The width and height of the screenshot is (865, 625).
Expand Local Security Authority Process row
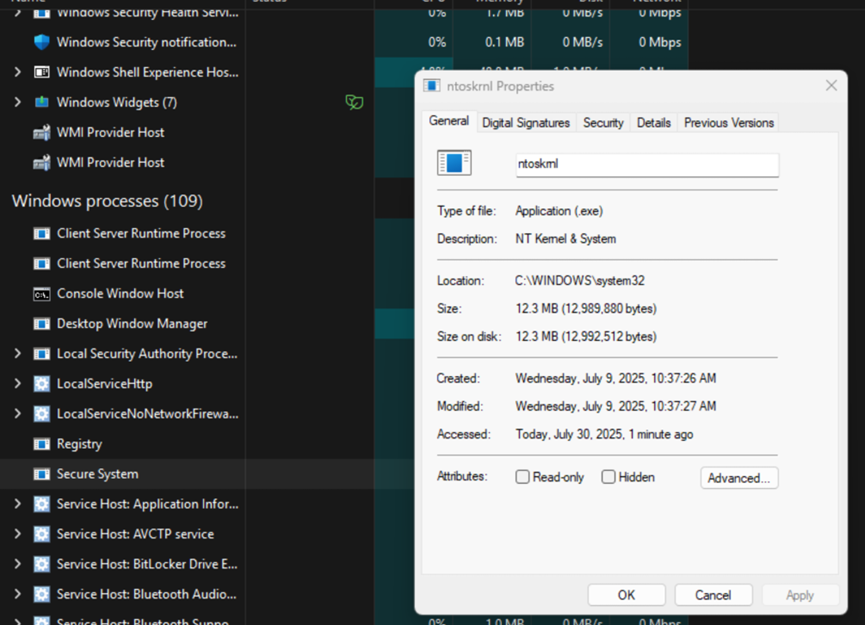click(18, 354)
